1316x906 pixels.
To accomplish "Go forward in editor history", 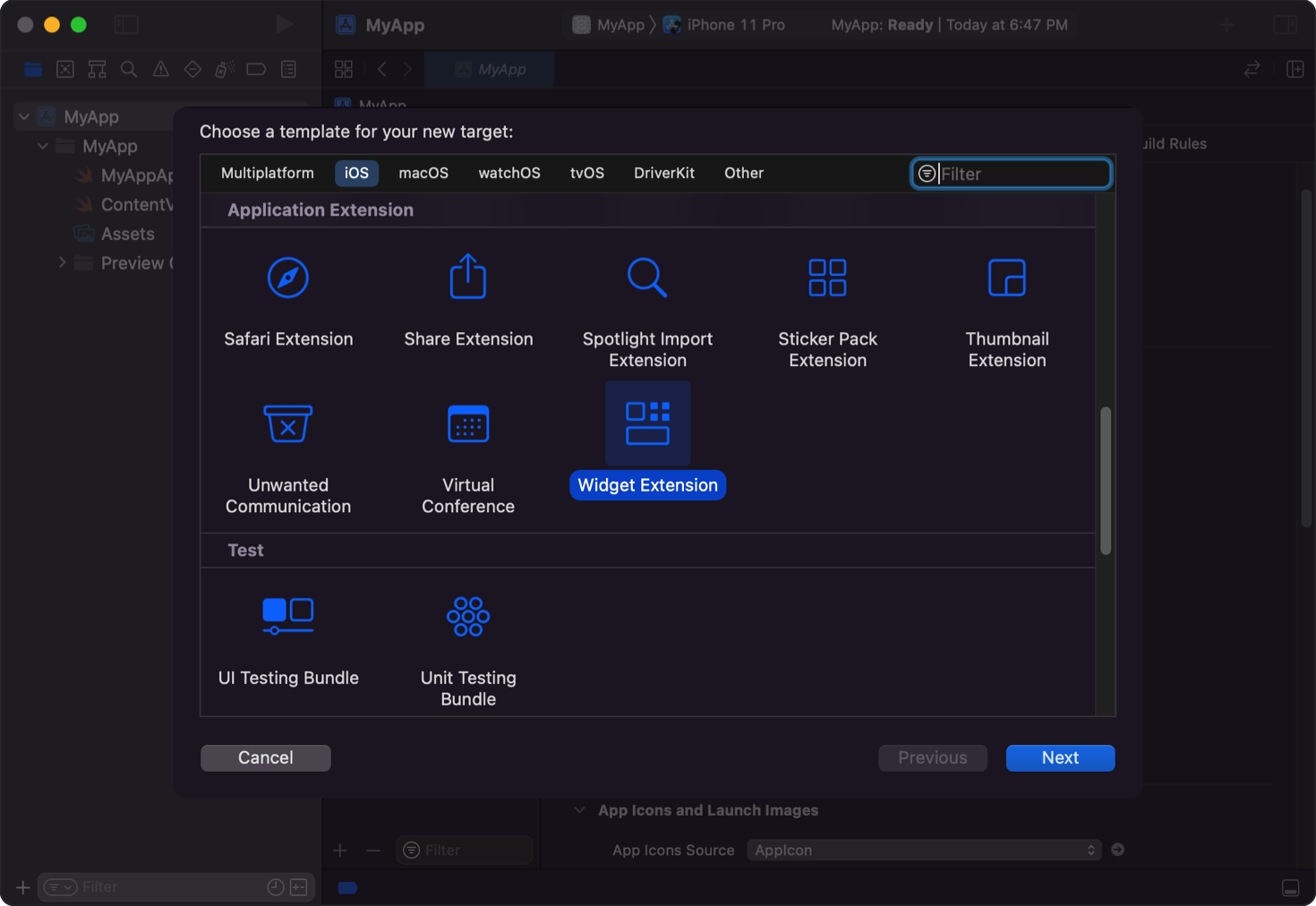I will [407, 69].
